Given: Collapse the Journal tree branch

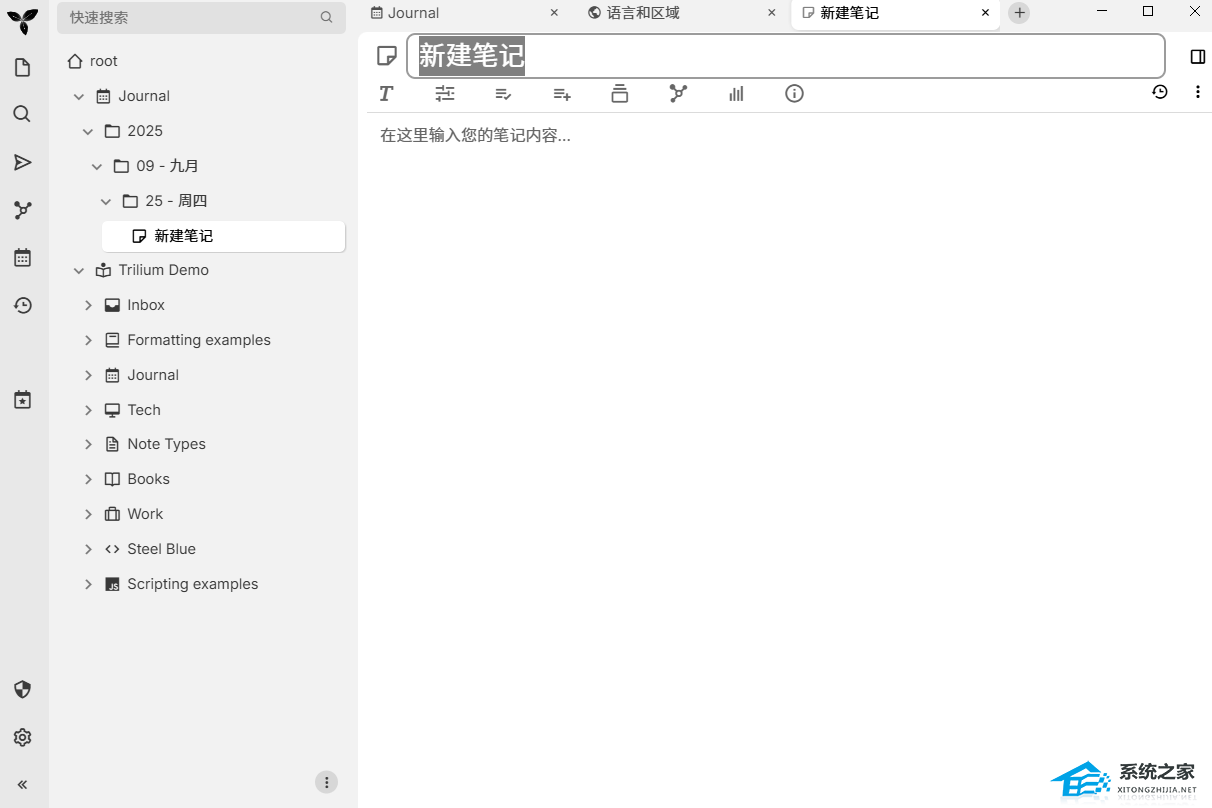Looking at the screenshot, I should pyautogui.click(x=79, y=96).
